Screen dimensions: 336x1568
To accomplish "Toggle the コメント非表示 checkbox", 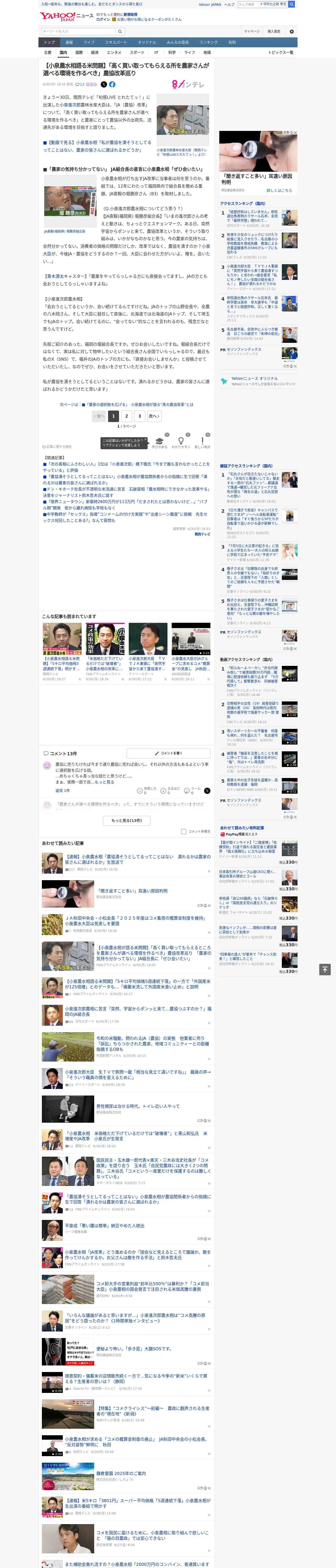I will [x=183, y=832].
